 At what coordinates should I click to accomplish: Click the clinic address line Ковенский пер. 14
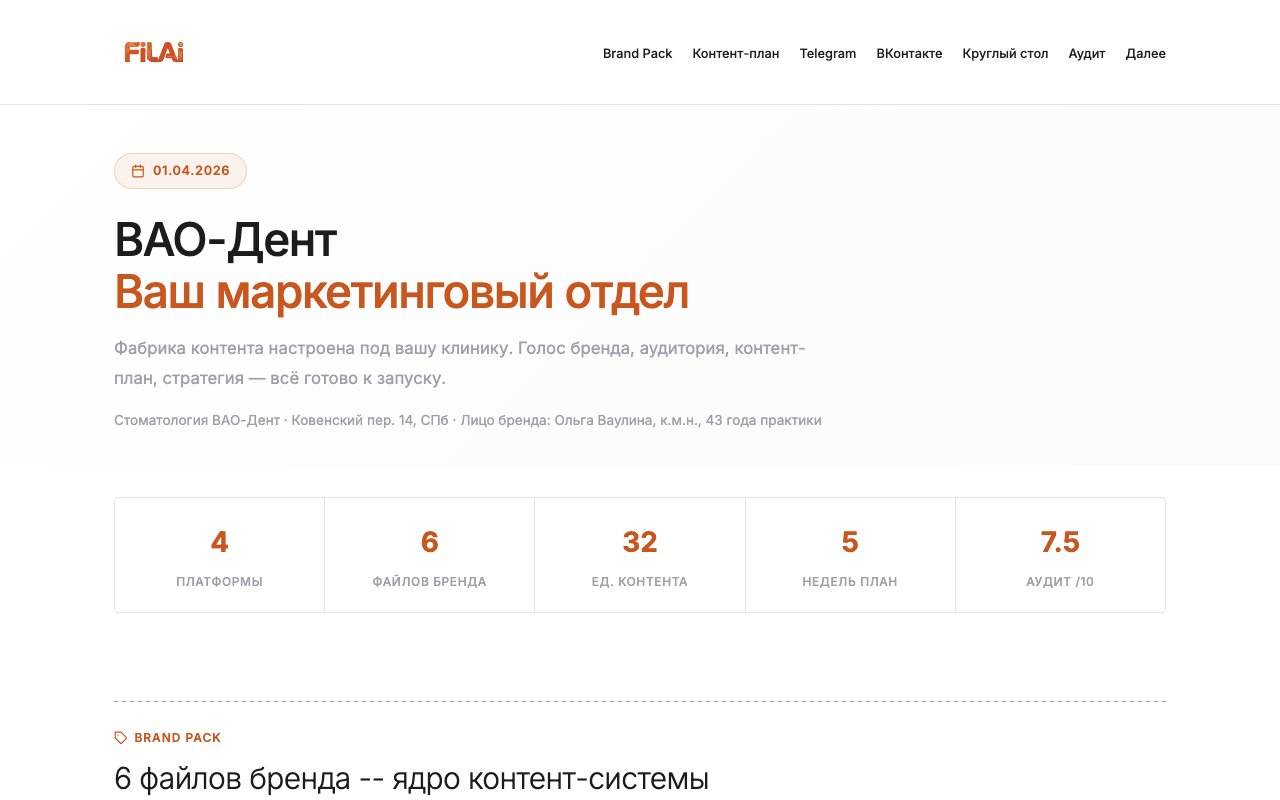point(468,421)
